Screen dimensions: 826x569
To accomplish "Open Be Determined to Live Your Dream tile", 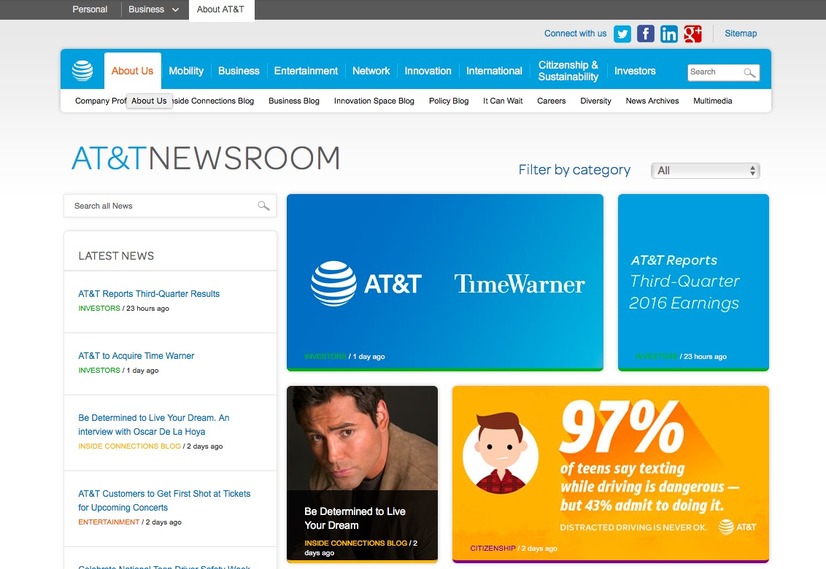I will (362, 474).
